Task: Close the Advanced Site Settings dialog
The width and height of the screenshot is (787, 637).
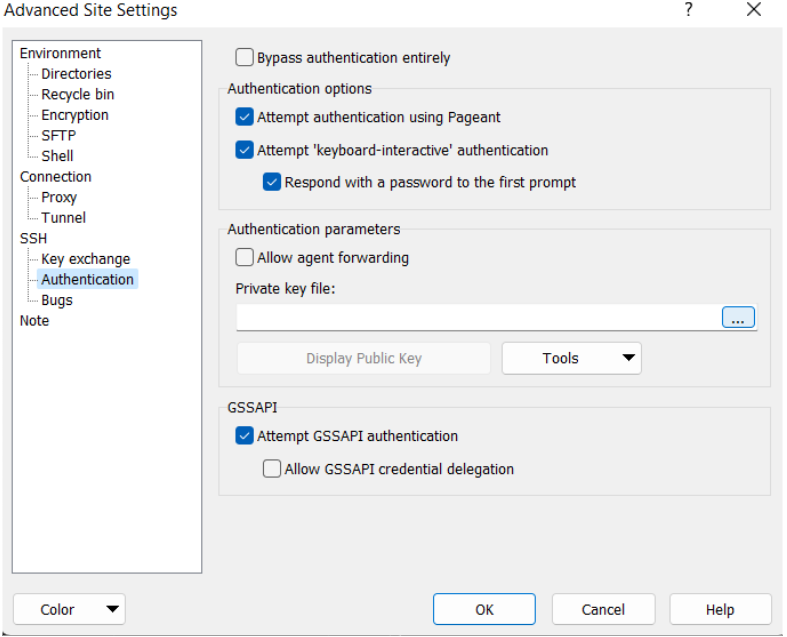Action: (754, 10)
